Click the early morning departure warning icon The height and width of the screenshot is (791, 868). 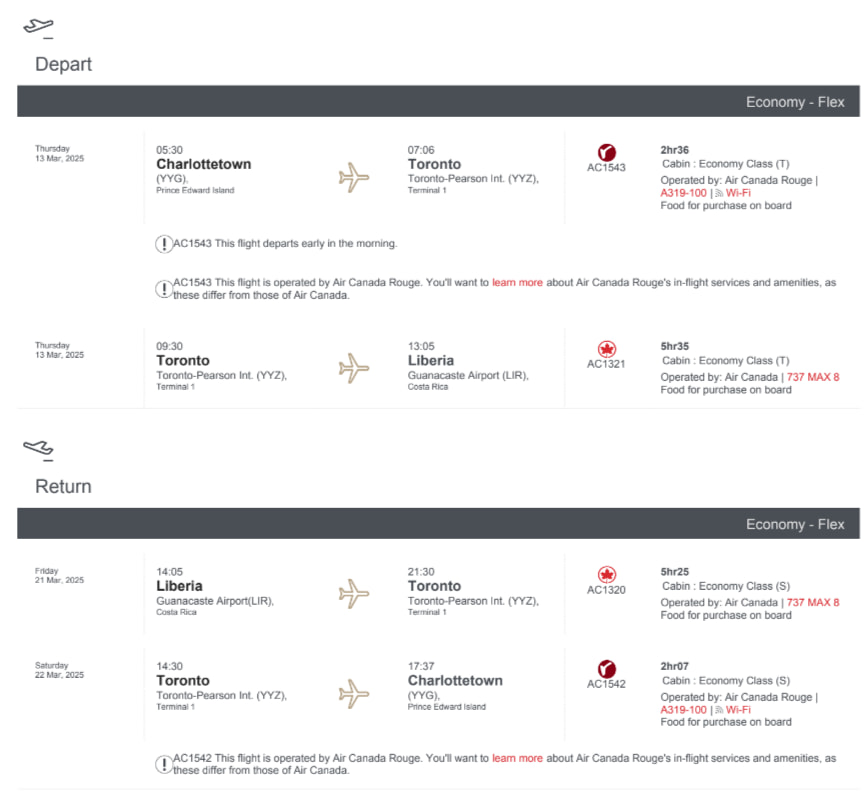pos(164,243)
